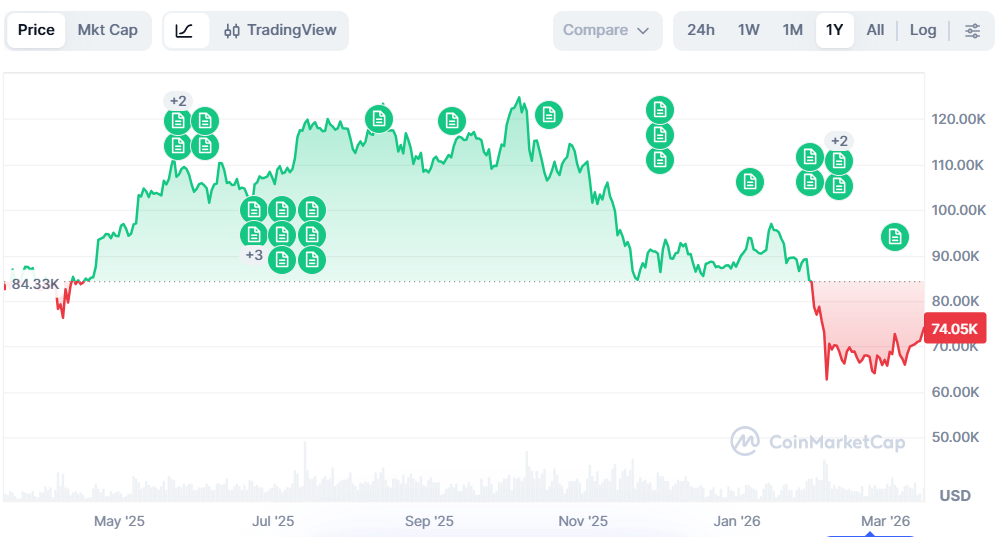Switch to line chart view icon
Screen dimensions: 1005x537
pos(185,30)
